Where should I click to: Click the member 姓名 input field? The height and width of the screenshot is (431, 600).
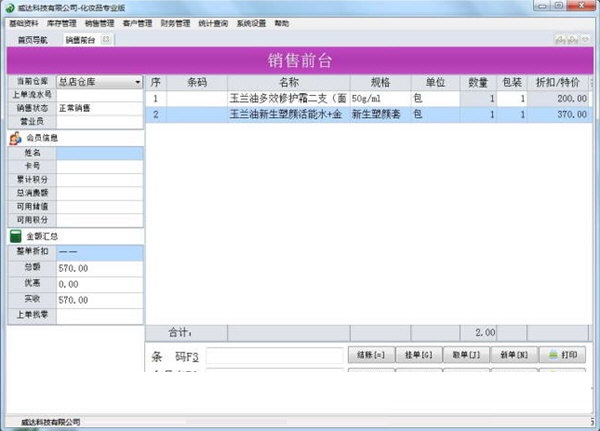point(100,153)
